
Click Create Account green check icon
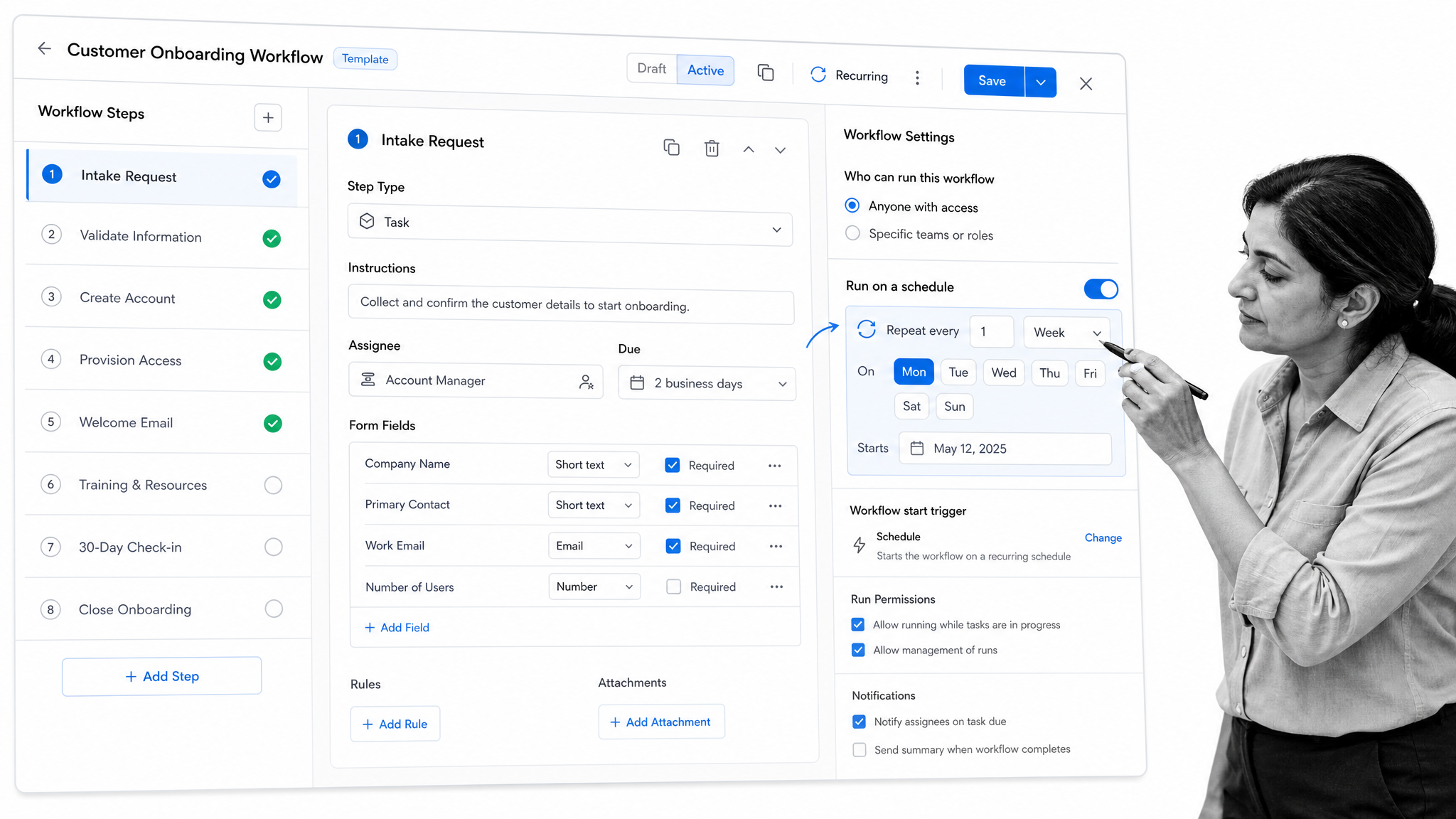point(272,300)
